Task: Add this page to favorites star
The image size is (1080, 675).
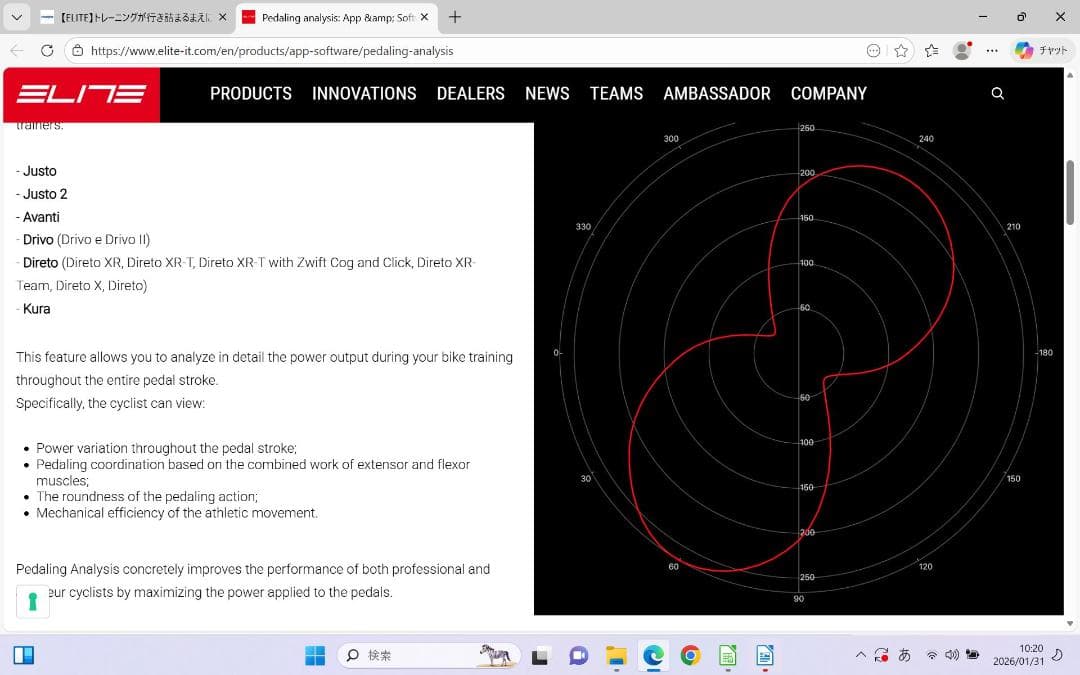Action: click(901, 50)
